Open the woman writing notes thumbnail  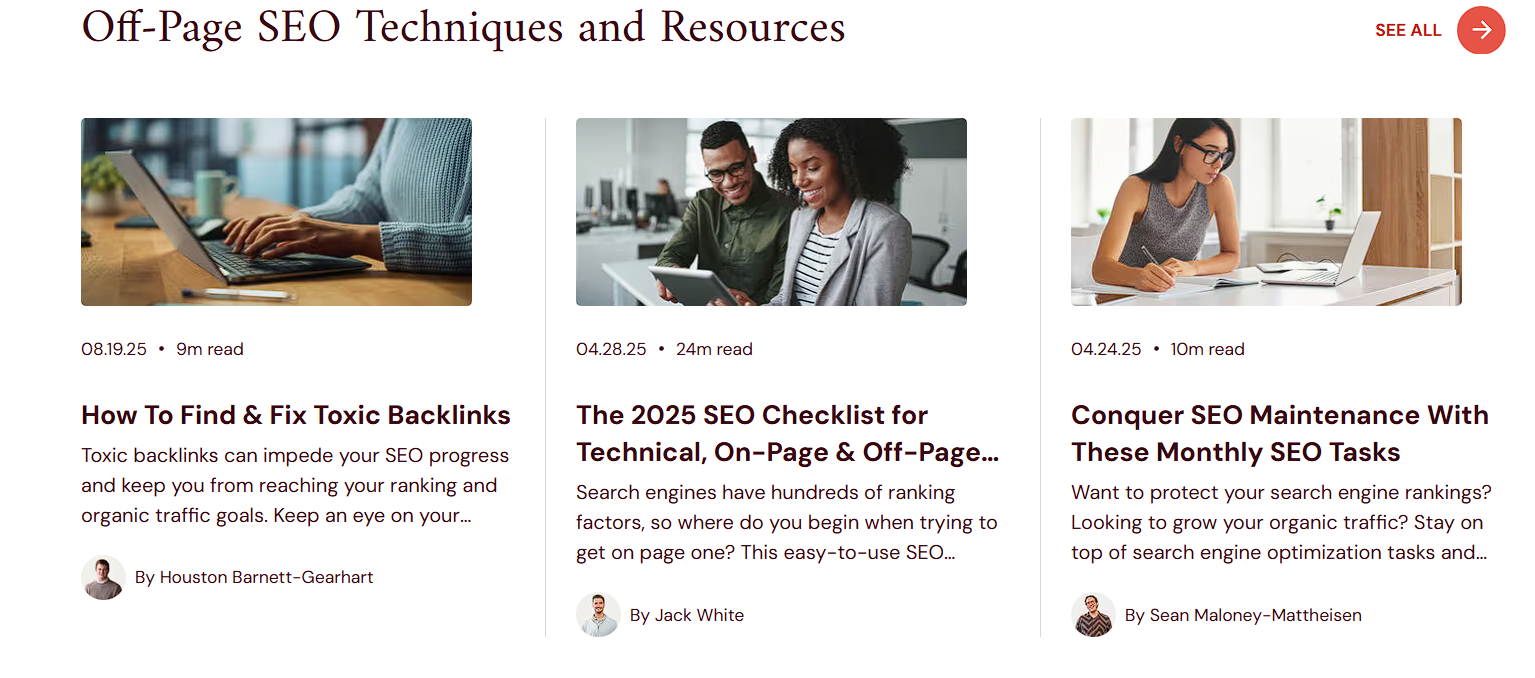pyautogui.click(x=1266, y=212)
